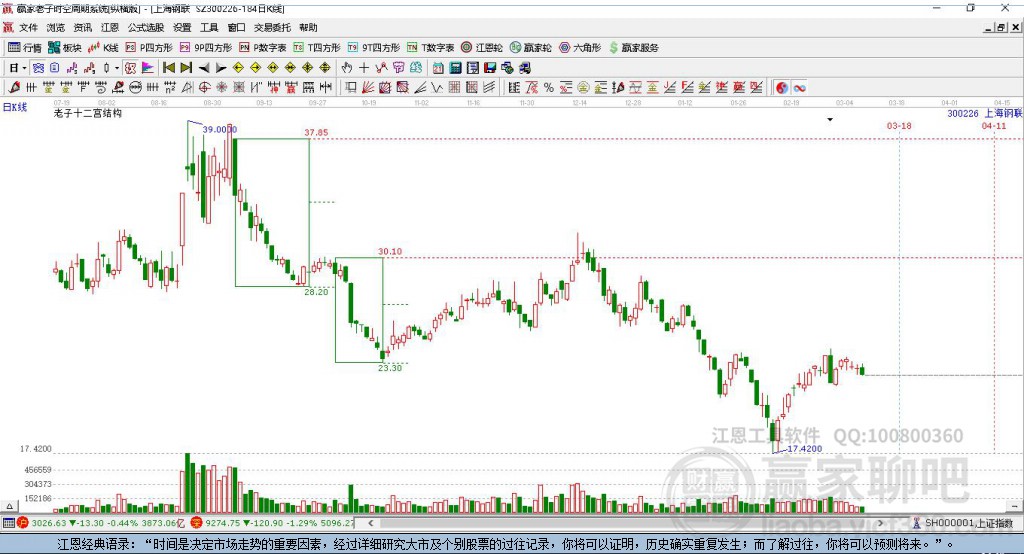The height and width of the screenshot is (554, 1024).
Task: Click the K线 chart button
Action: (103, 48)
